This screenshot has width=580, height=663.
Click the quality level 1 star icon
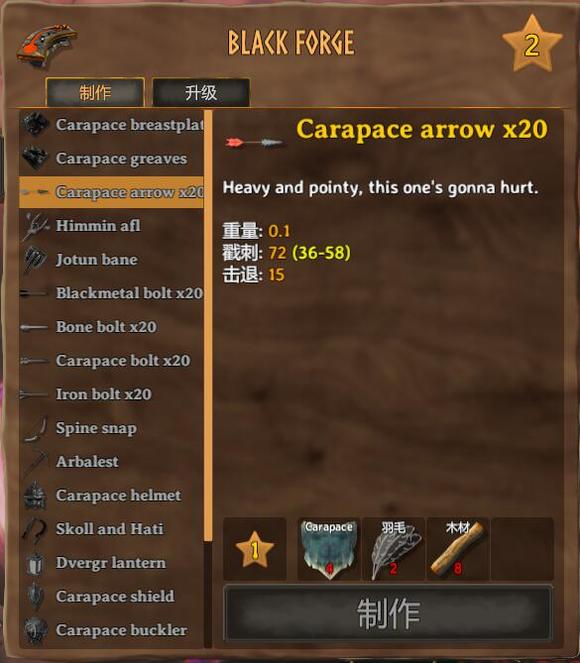click(x=255, y=549)
